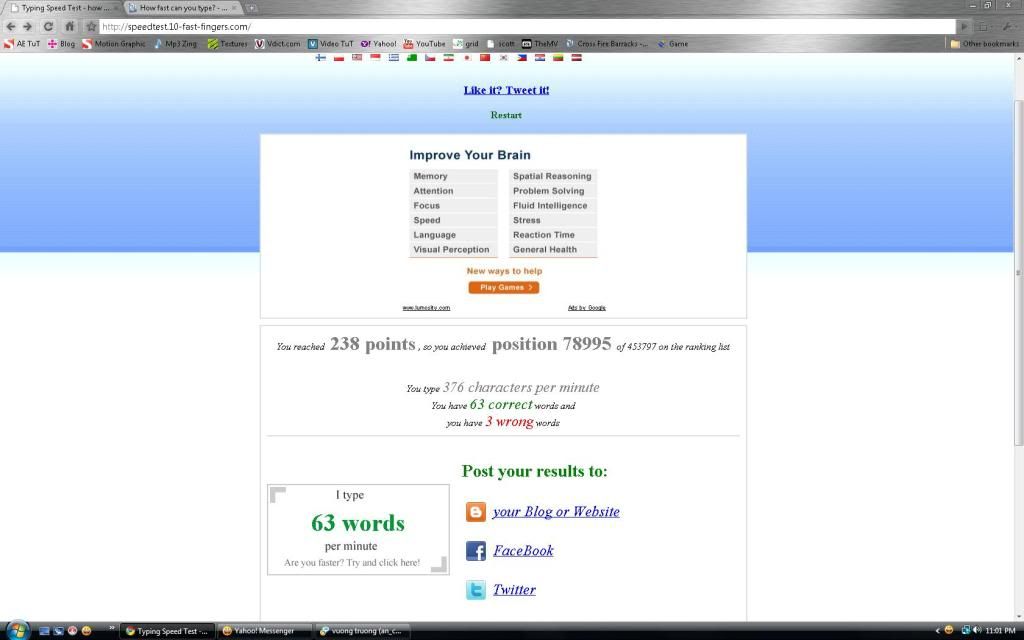Image resolution: width=1024 pixels, height=640 pixels.
Task: Click the bookmark star icon
Action: point(91,27)
